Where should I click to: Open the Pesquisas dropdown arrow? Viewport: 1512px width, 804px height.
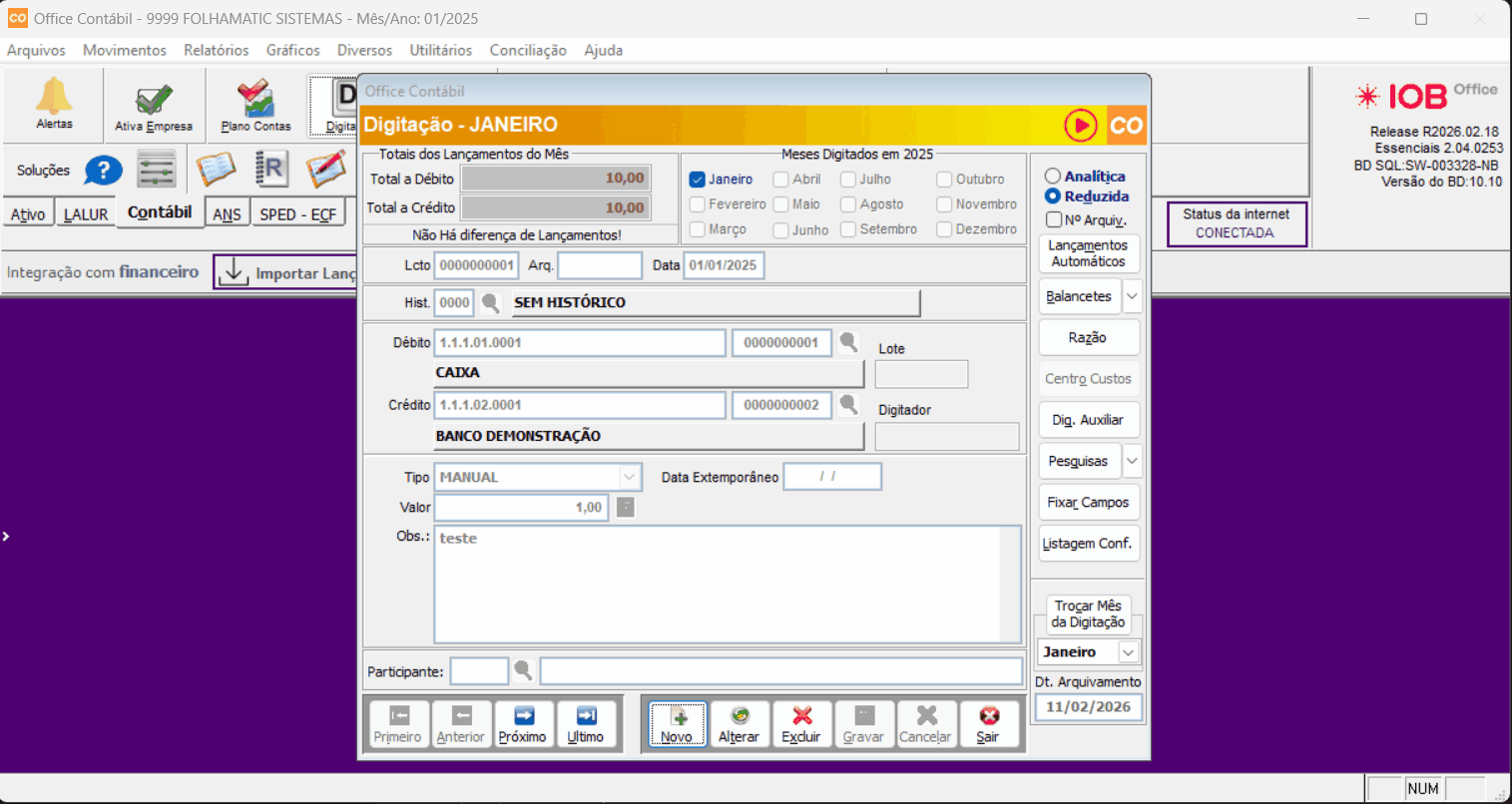(1132, 461)
